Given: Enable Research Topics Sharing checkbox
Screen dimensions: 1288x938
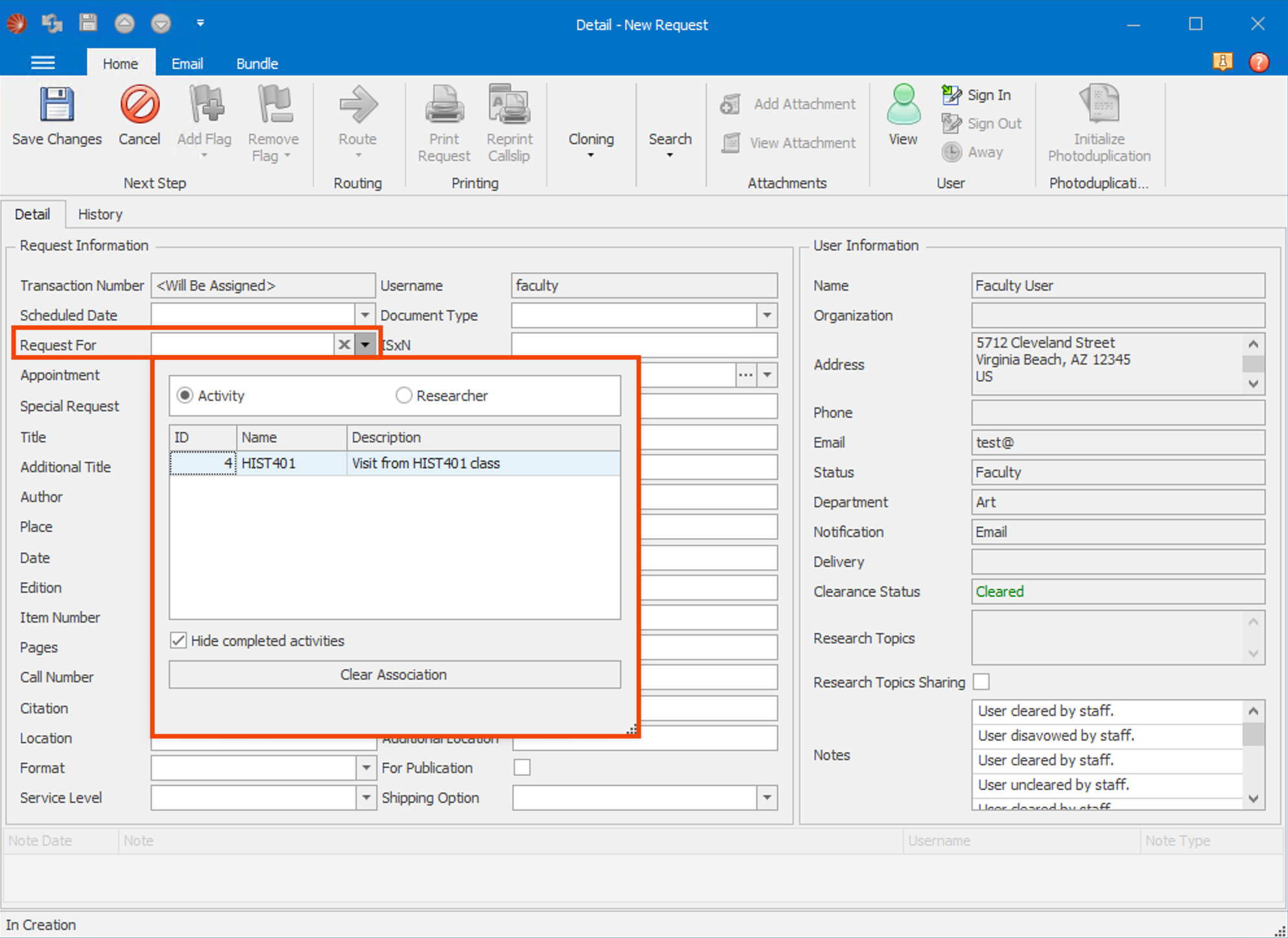Looking at the screenshot, I should (981, 682).
